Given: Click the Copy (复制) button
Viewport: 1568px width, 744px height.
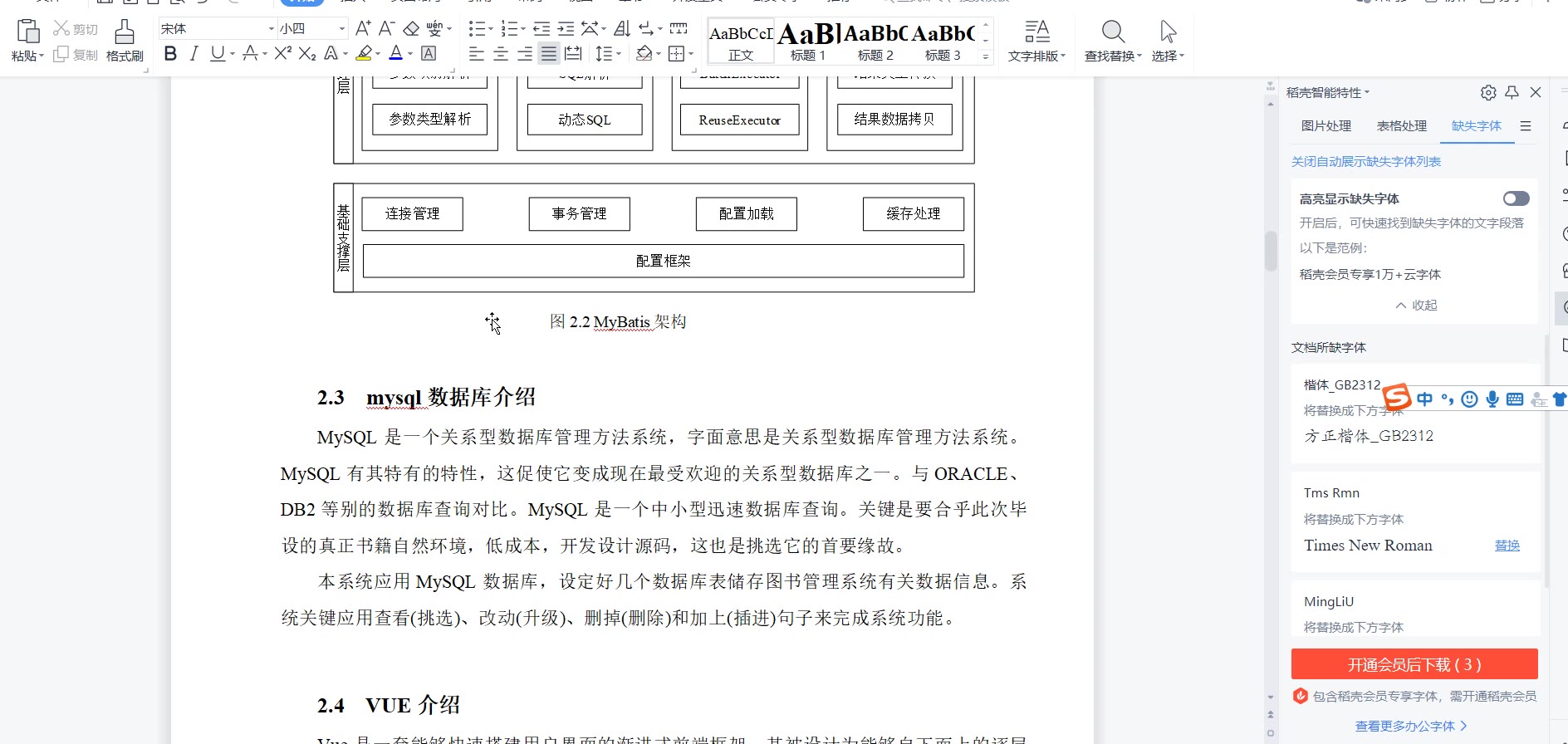Looking at the screenshot, I should 76,55.
